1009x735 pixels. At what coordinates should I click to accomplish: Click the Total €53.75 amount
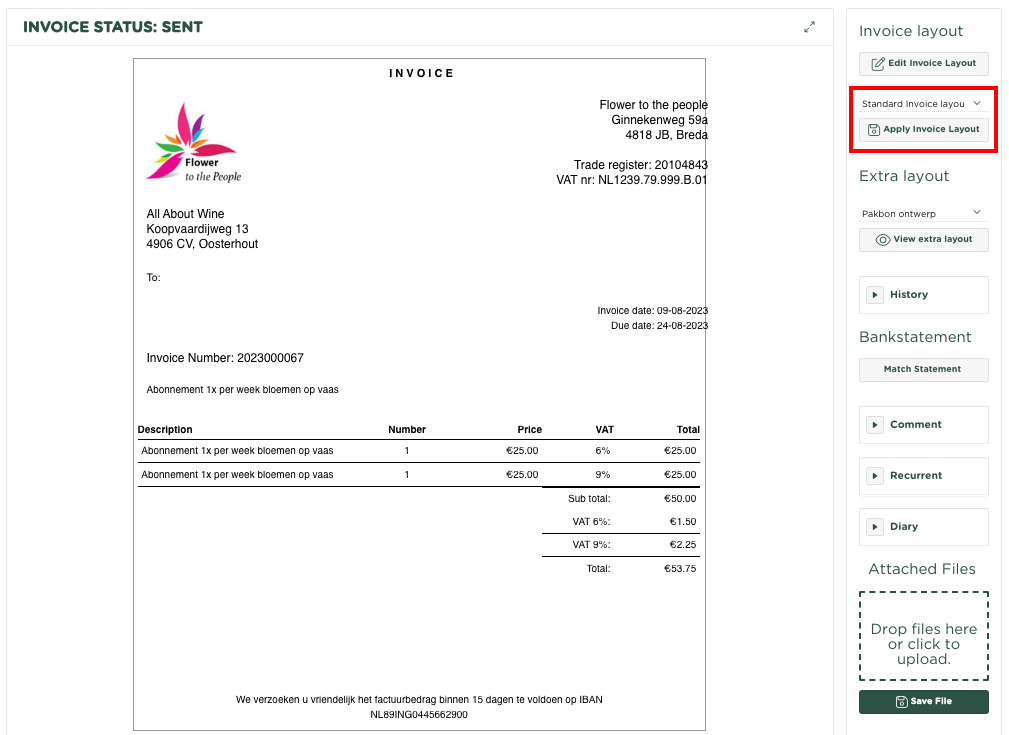tap(680, 569)
